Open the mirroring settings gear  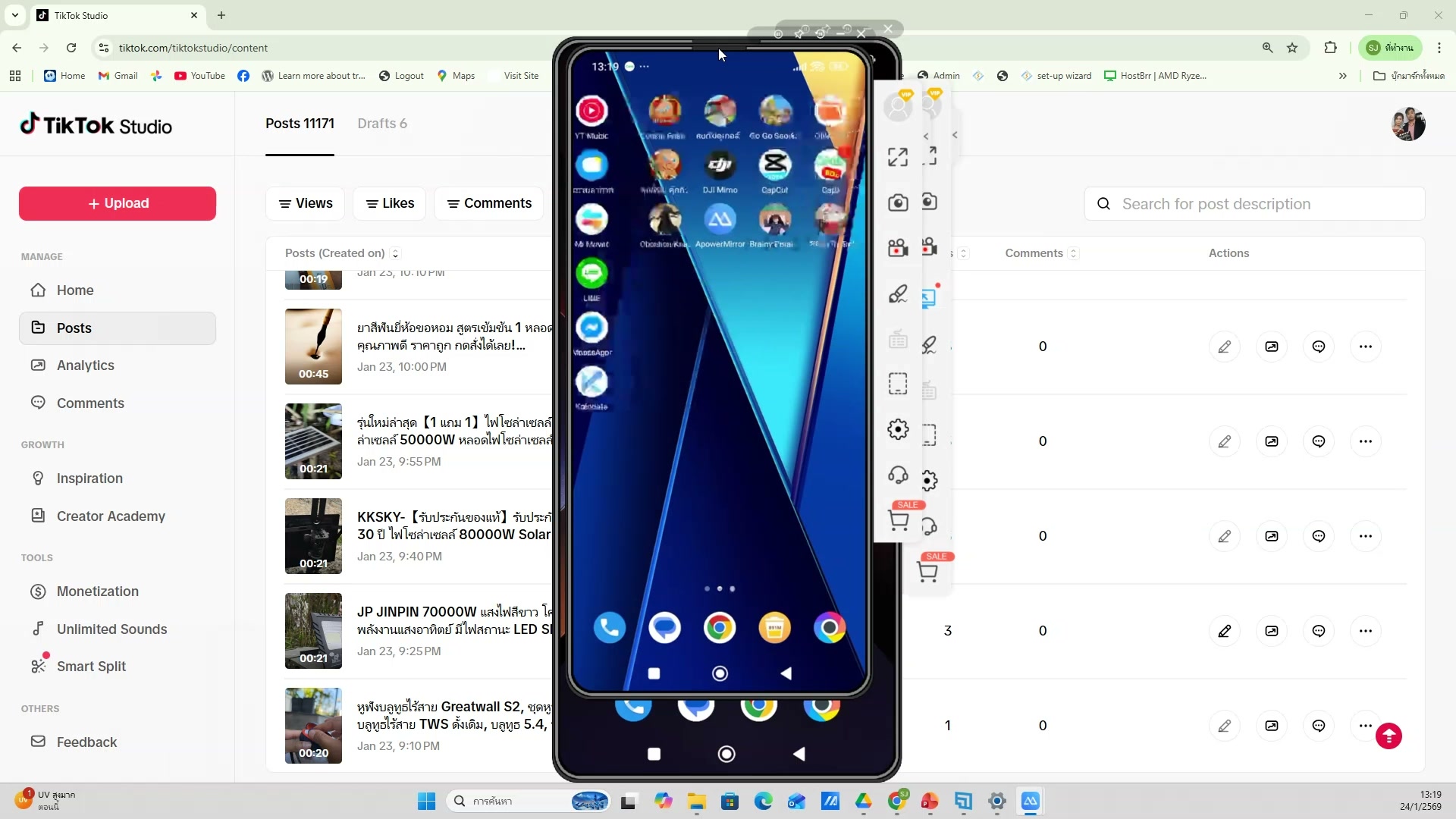click(898, 429)
